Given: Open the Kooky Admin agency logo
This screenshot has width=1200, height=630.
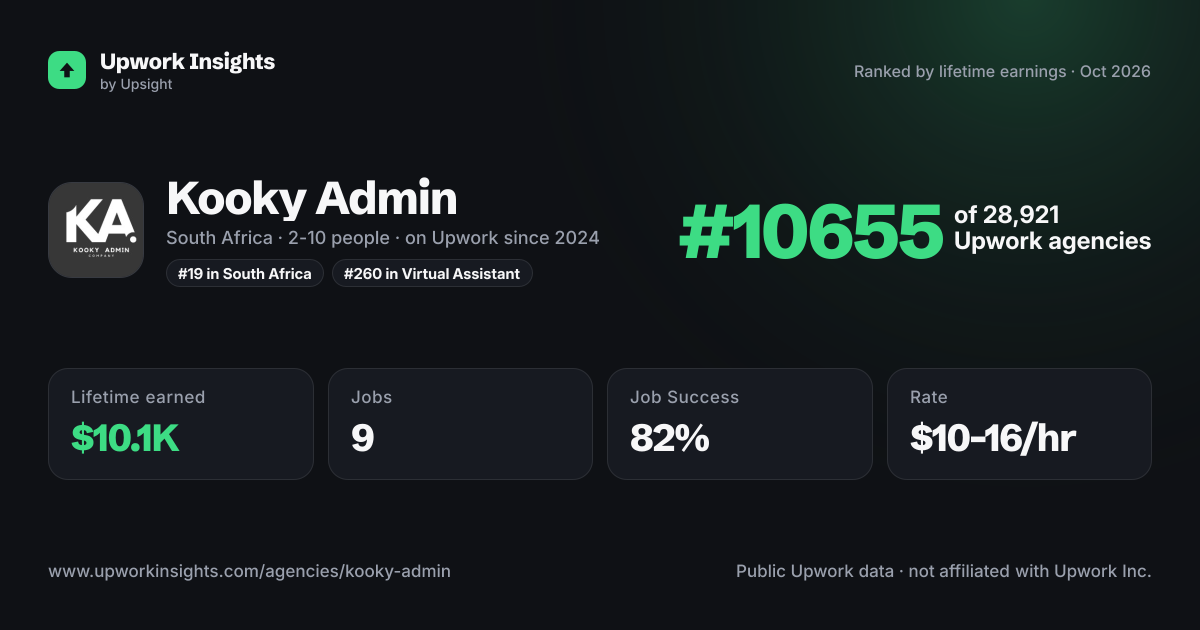Looking at the screenshot, I should coord(96,230).
